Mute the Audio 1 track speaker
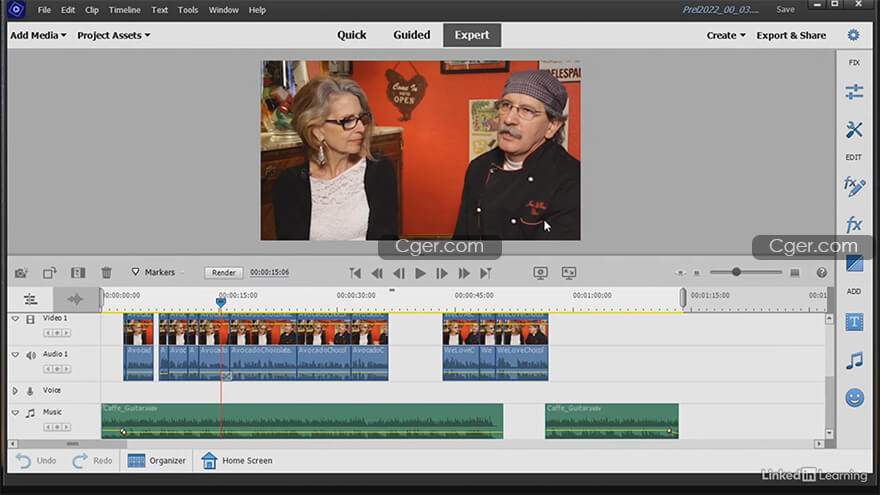This screenshot has height=495, width=880. click(31, 355)
